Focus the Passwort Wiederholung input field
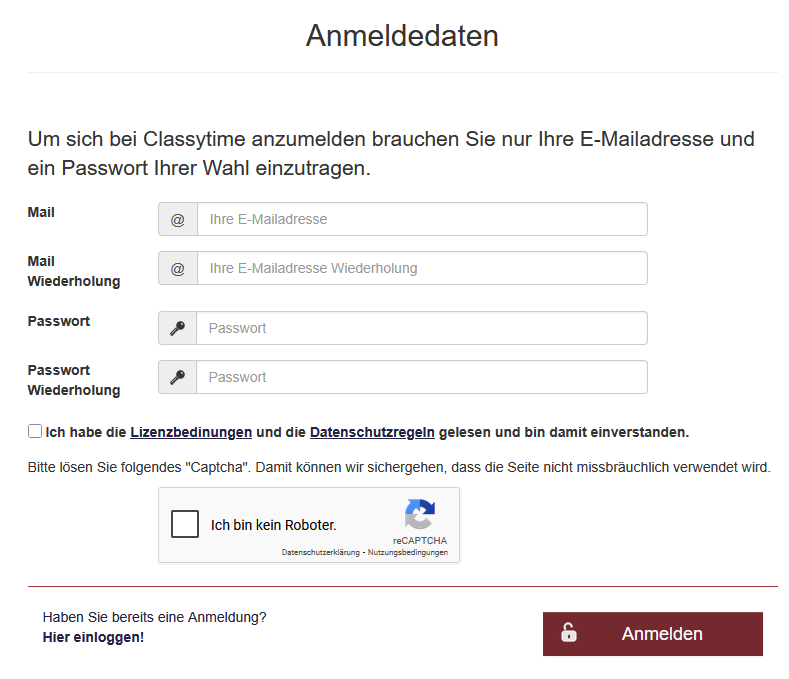789x679 pixels. coord(421,377)
